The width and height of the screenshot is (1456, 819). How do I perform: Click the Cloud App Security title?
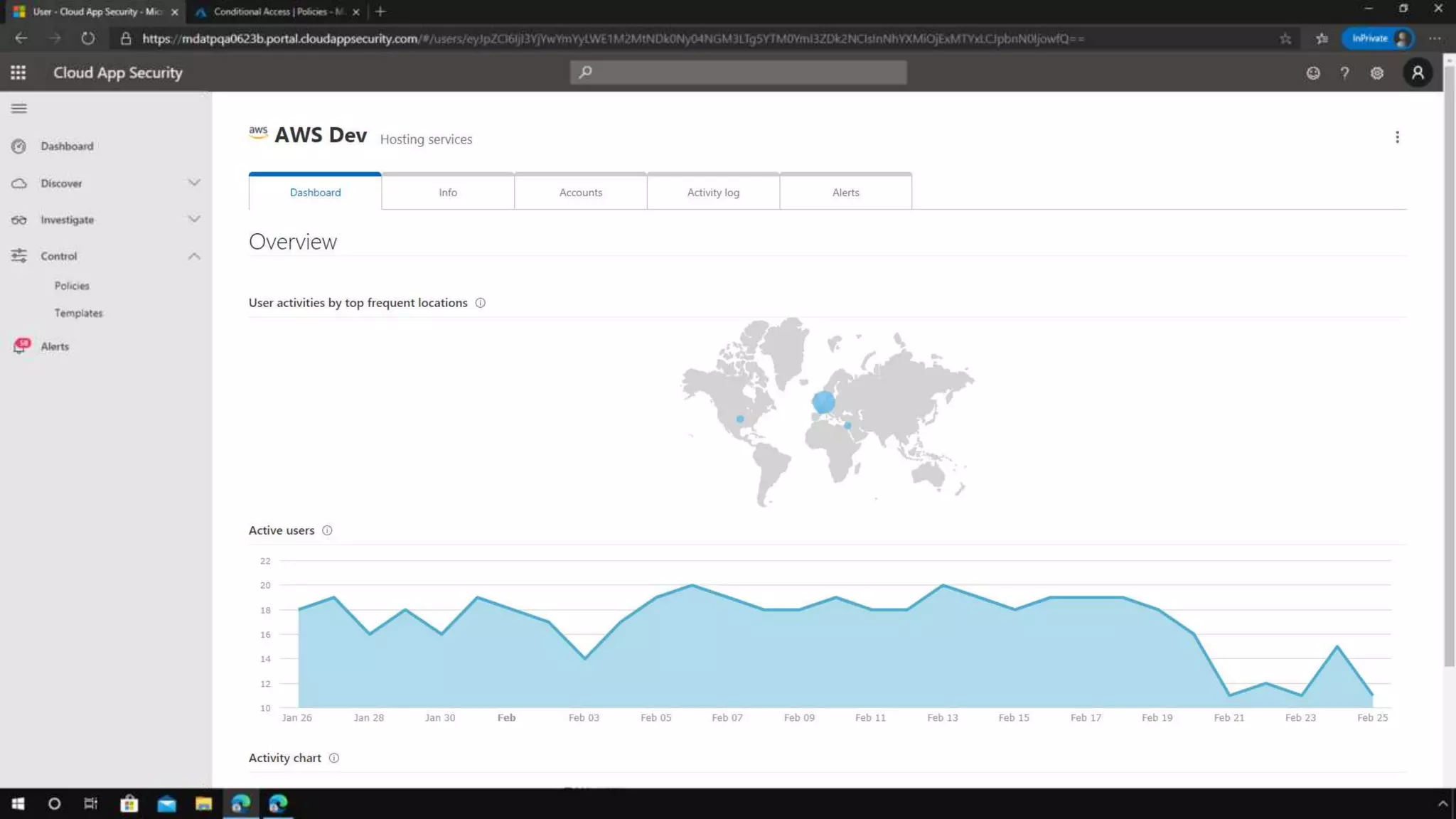tap(118, 73)
